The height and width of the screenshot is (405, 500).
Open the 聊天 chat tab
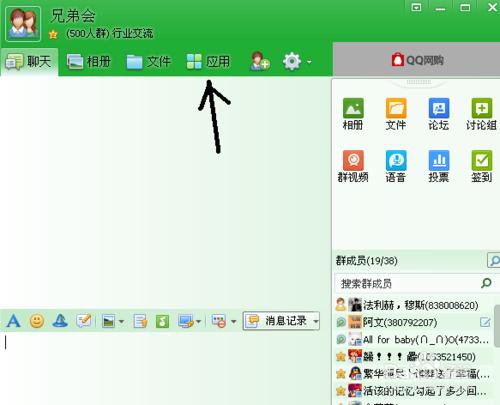(x=29, y=62)
